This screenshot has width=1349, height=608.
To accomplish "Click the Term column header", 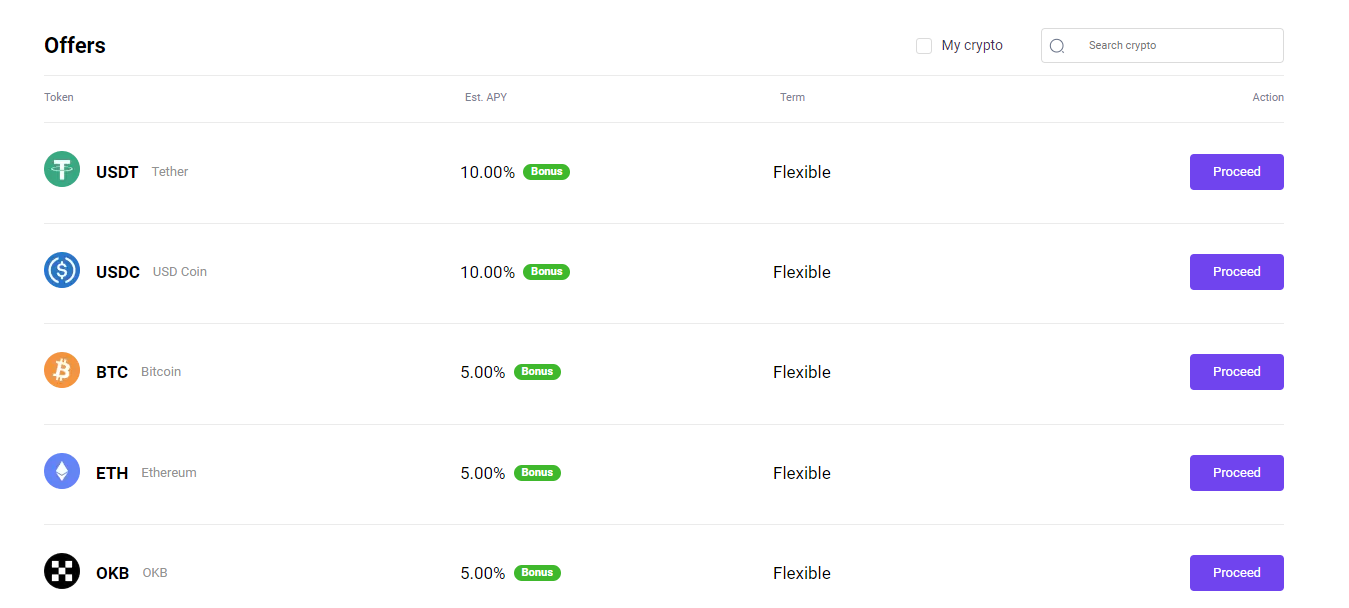I will point(792,98).
